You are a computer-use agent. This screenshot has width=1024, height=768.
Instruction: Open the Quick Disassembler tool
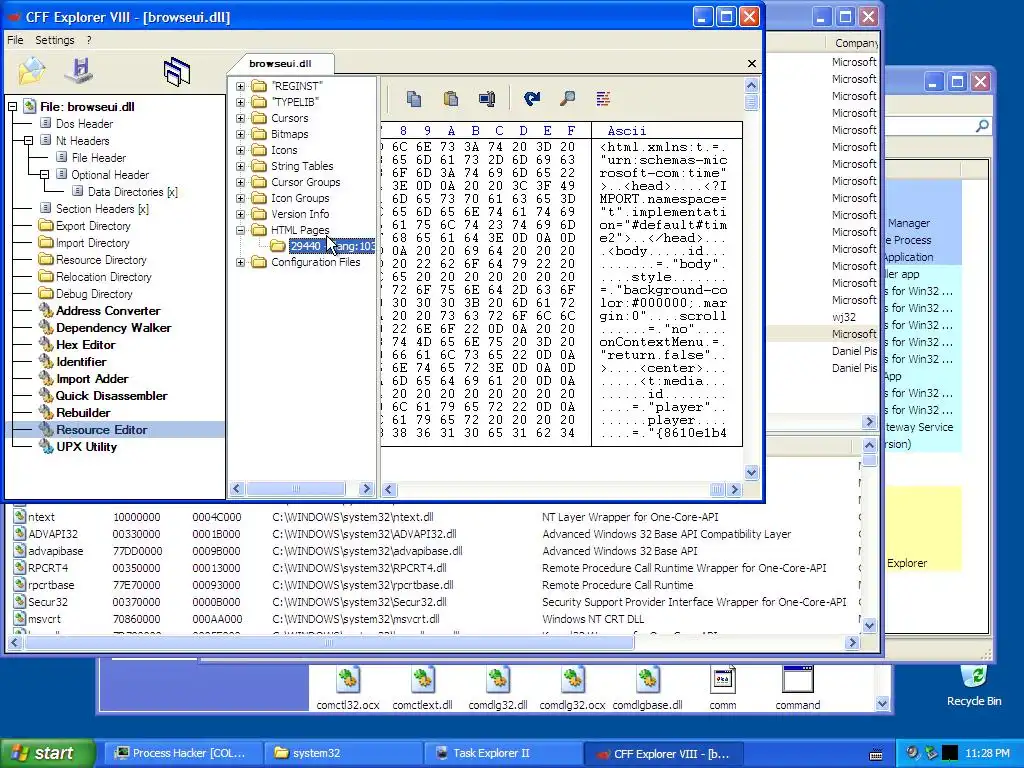coord(112,396)
